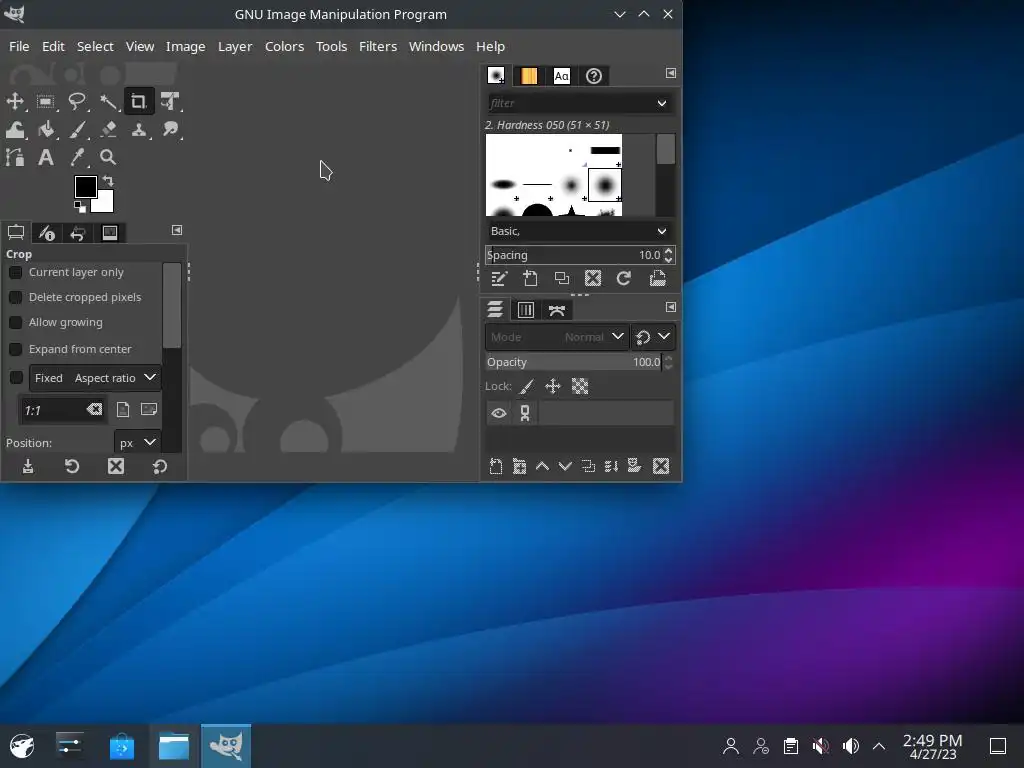Switch to the Fonts tab

pyautogui.click(x=562, y=76)
